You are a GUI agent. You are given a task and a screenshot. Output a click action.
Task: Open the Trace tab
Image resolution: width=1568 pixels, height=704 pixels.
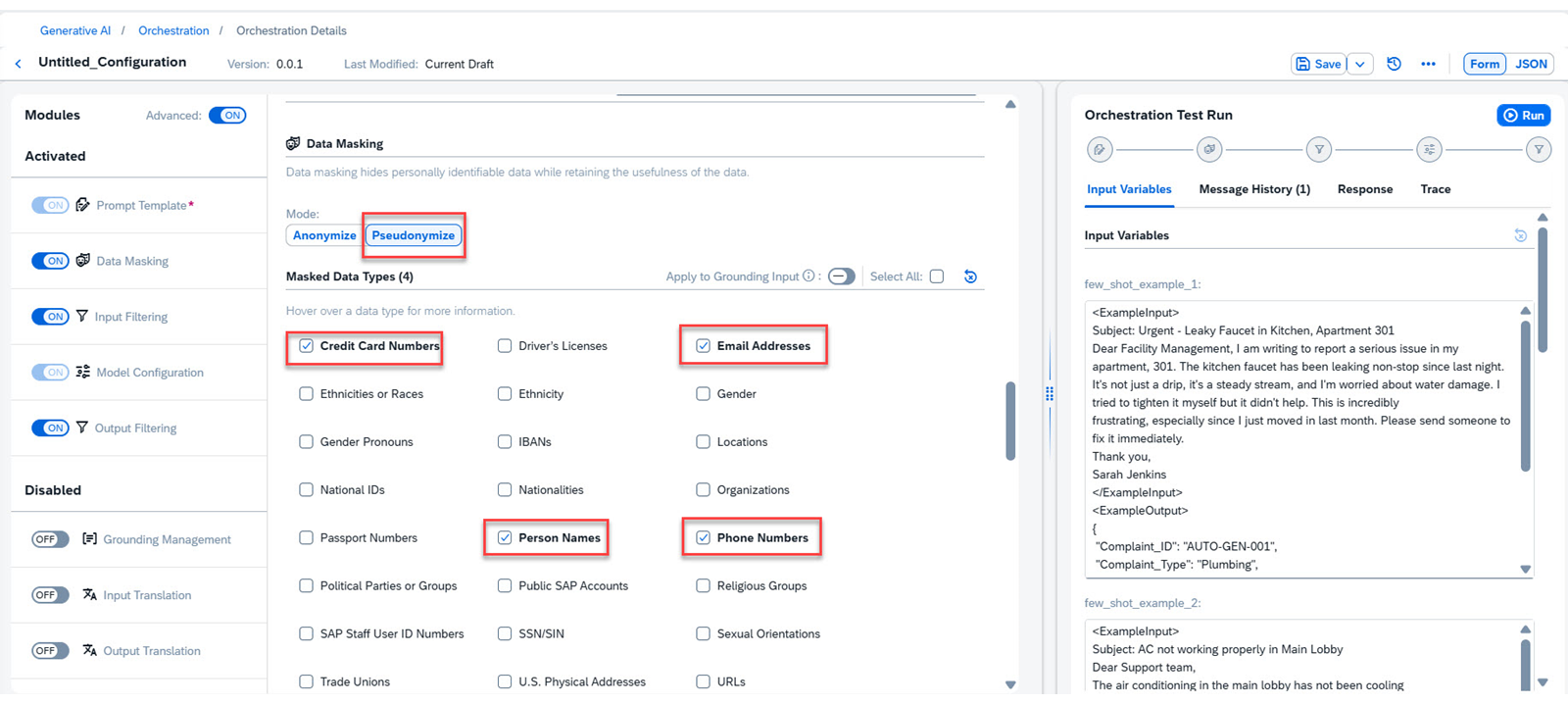point(1436,189)
